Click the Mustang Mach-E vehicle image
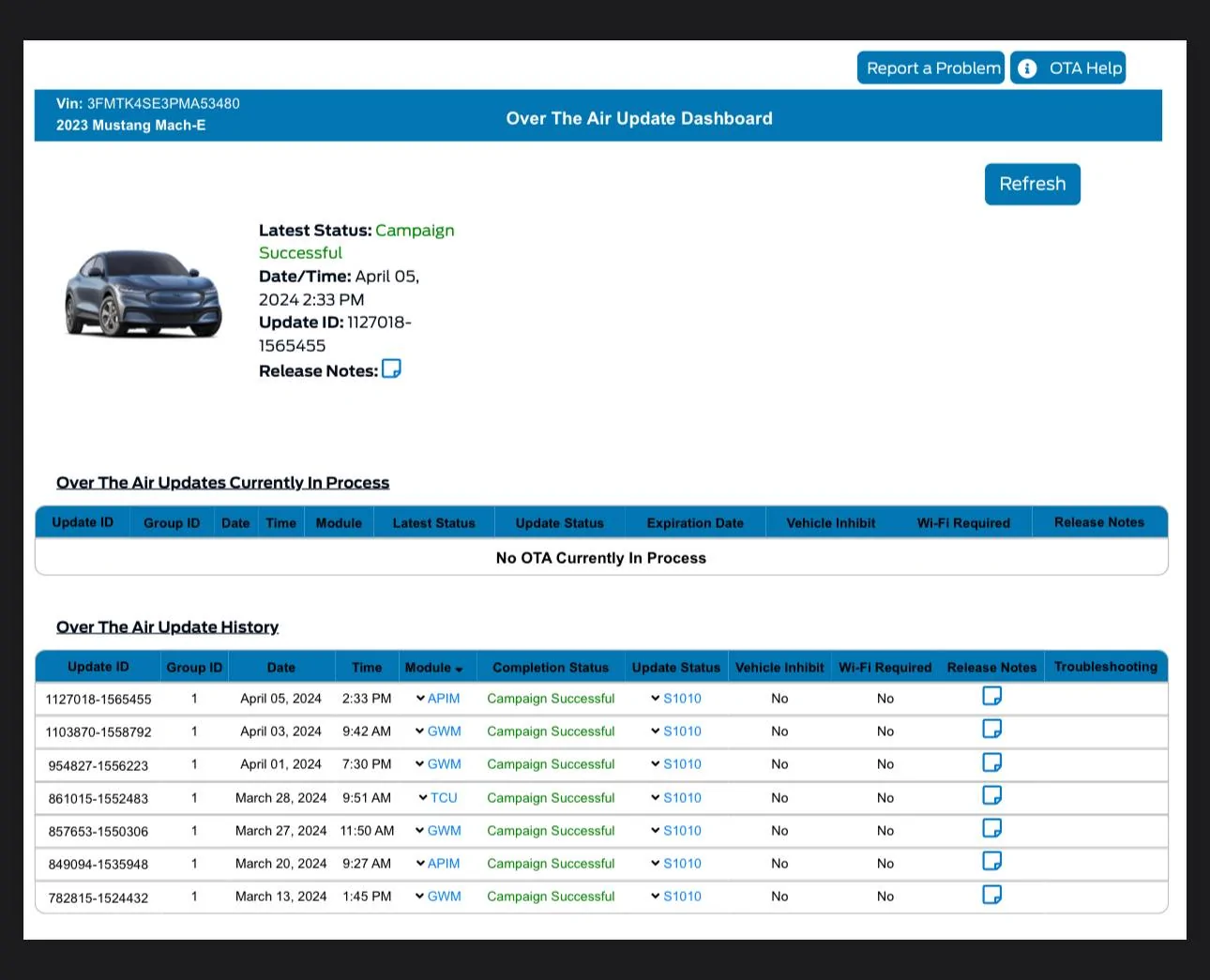 (x=143, y=294)
